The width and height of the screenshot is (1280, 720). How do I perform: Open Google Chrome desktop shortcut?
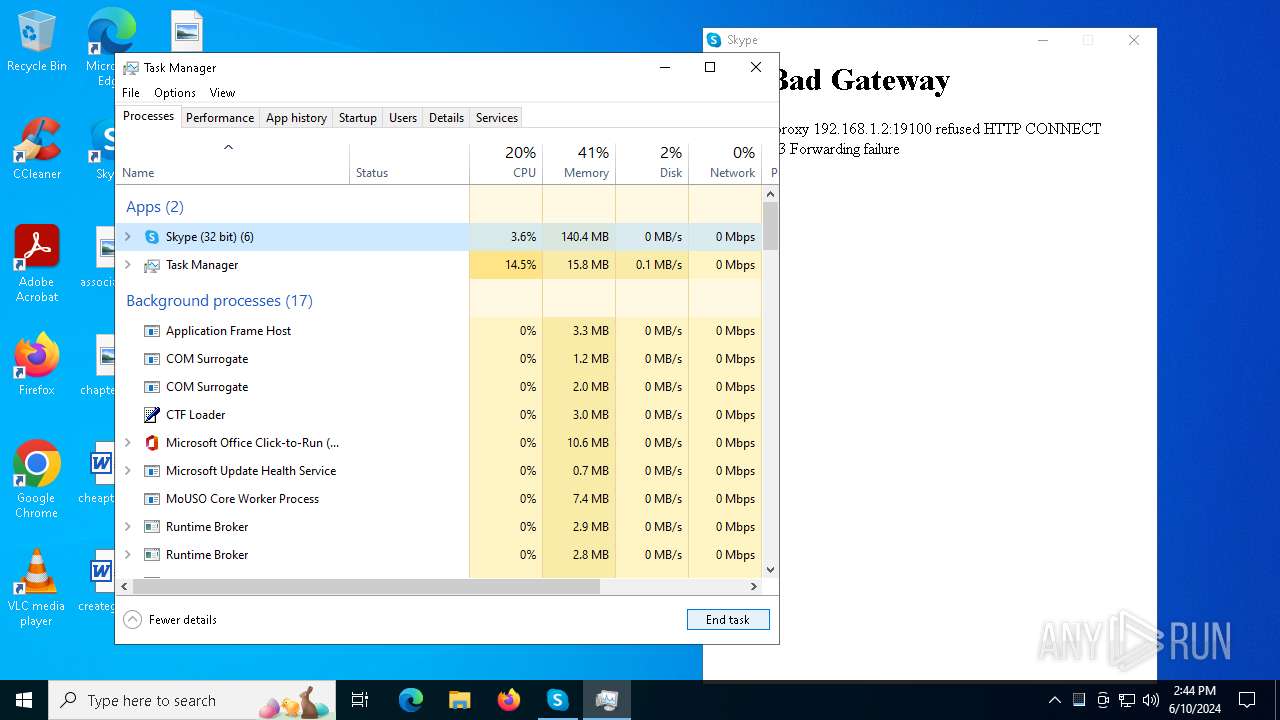[x=37, y=480]
